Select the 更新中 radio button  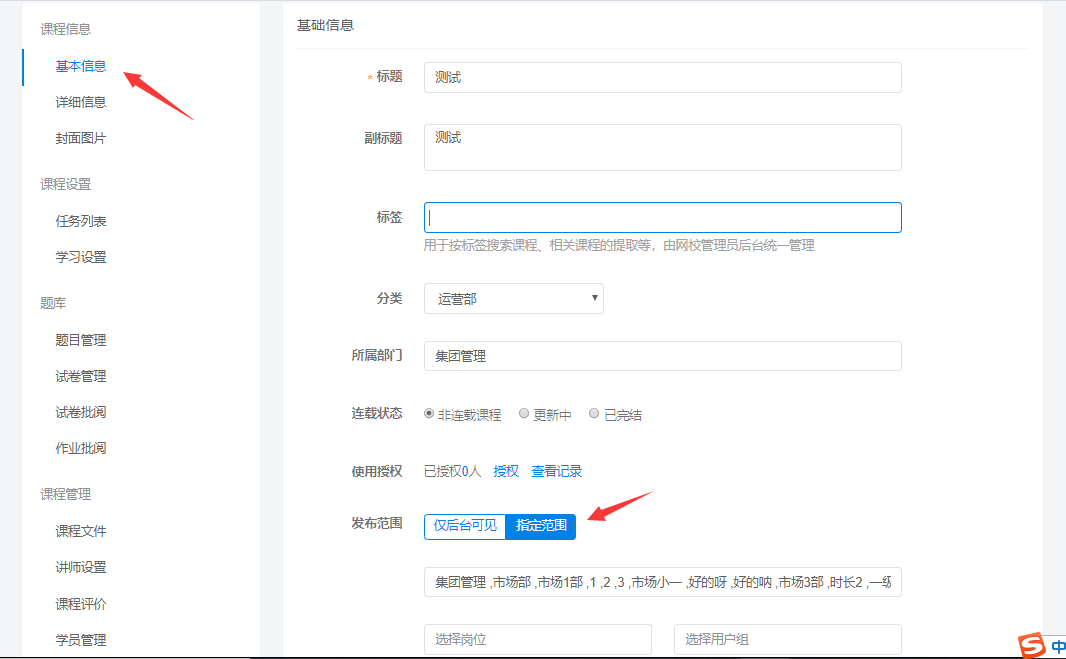[x=523, y=413]
